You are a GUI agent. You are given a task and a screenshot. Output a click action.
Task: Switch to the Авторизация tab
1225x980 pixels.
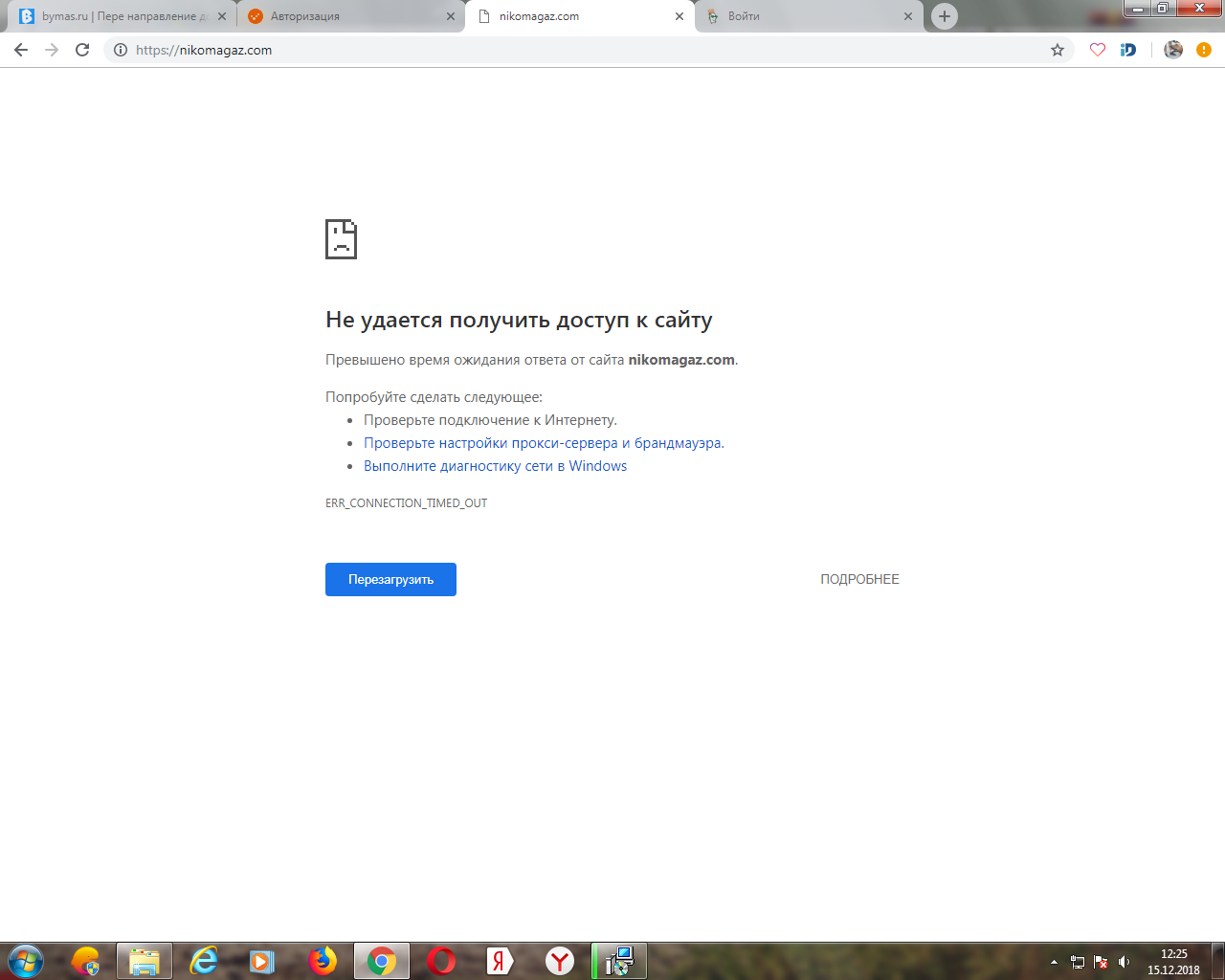[x=345, y=16]
